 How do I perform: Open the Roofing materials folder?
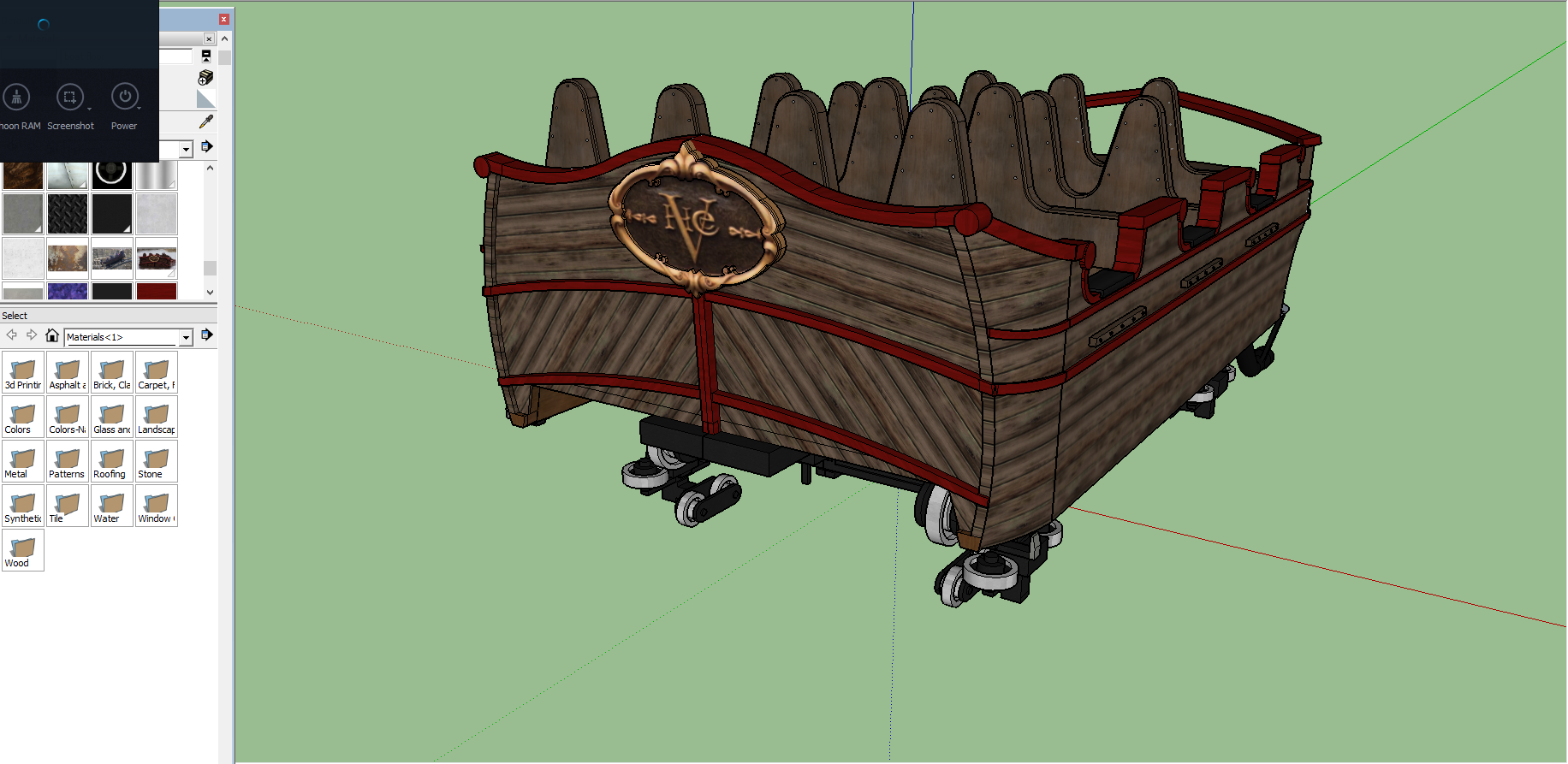click(x=112, y=460)
